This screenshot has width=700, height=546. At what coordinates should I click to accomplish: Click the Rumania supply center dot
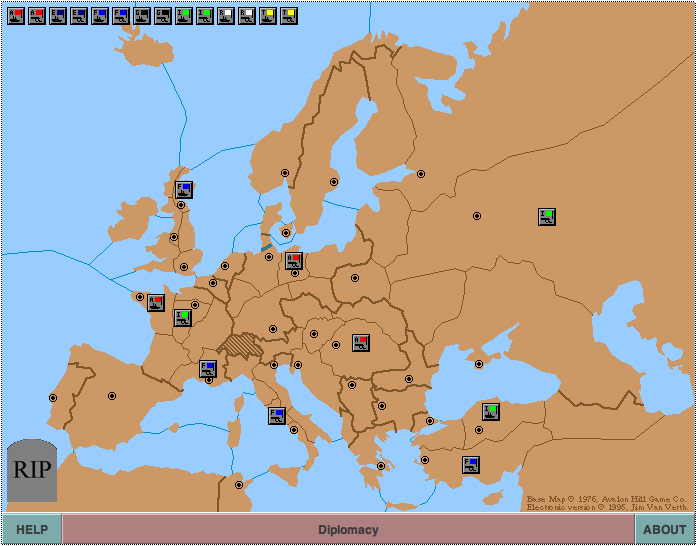point(409,379)
